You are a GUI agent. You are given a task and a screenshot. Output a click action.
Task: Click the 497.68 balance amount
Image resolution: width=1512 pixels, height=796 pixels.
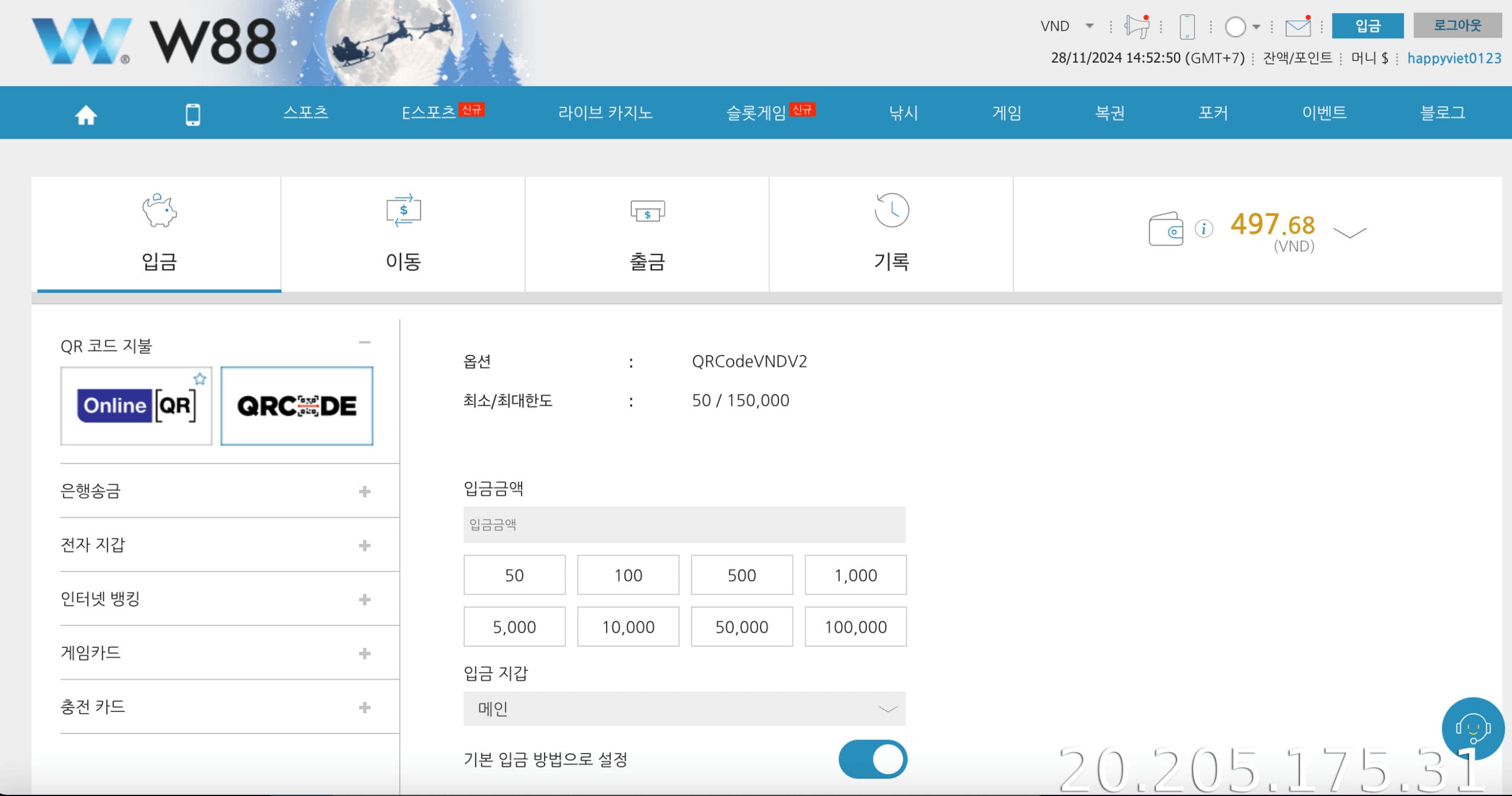(1273, 224)
